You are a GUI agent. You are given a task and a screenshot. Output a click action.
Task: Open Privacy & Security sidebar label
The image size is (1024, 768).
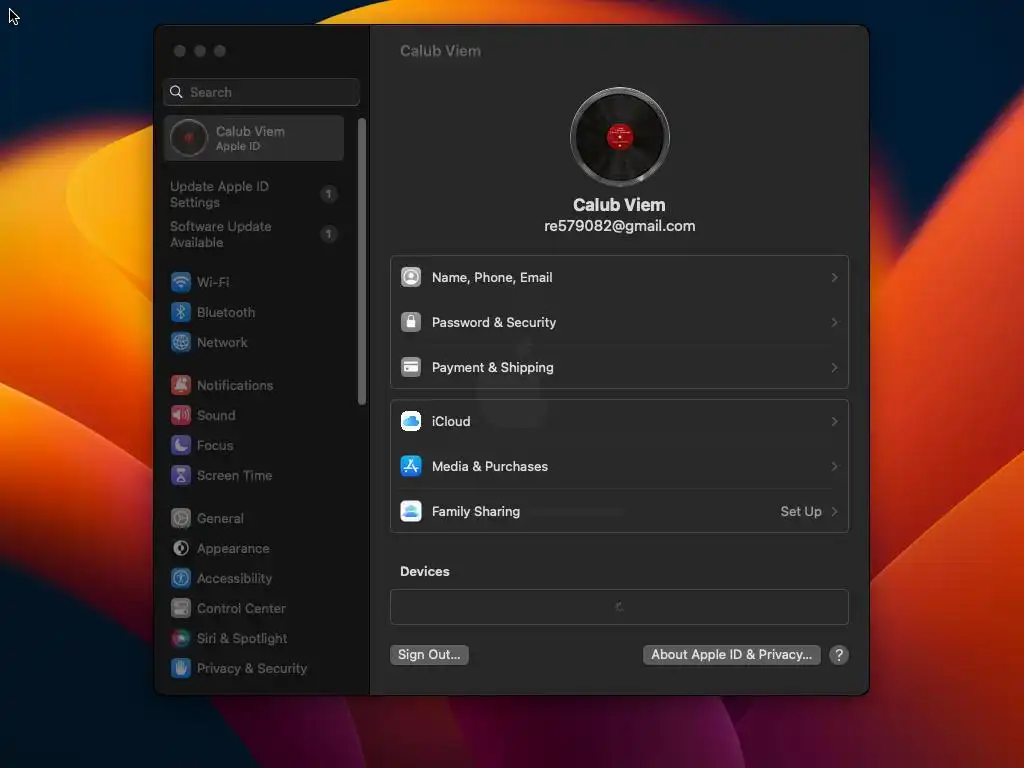(x=251, y=669)
